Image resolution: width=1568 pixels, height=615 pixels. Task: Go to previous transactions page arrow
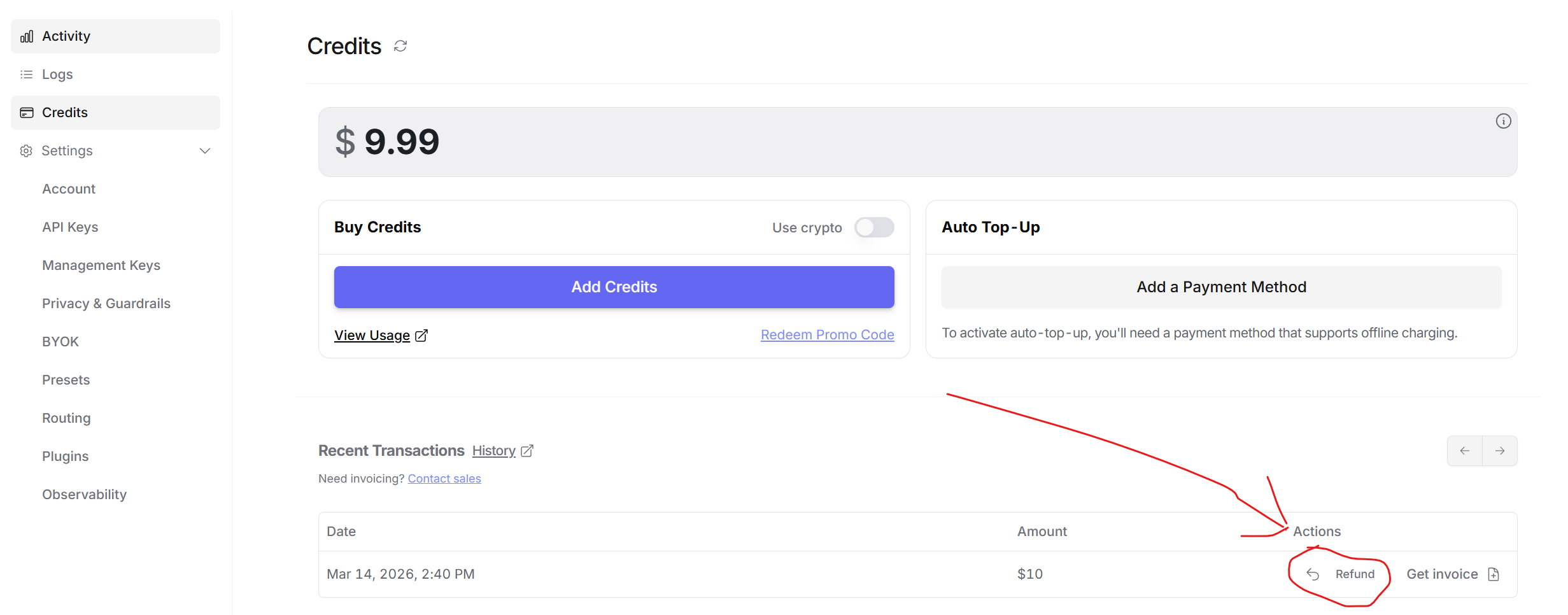click(1465, 451)
